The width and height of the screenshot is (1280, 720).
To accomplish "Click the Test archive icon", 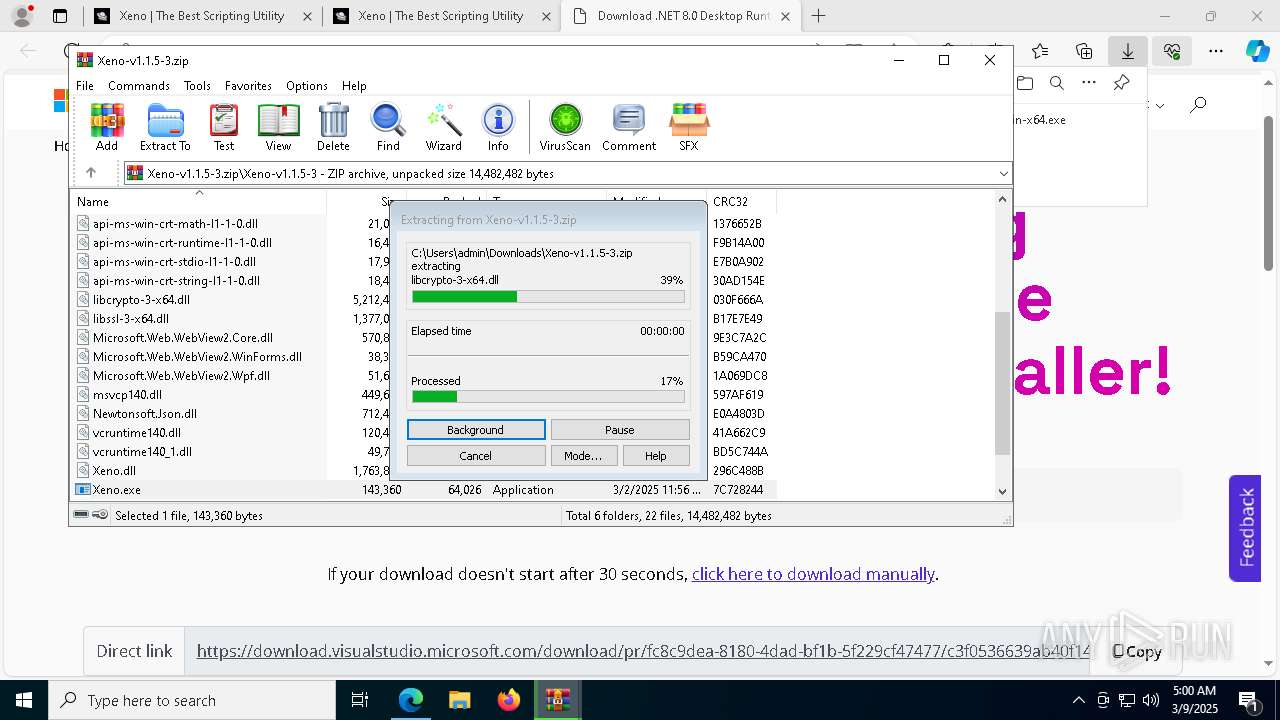I will pos(224,127).
